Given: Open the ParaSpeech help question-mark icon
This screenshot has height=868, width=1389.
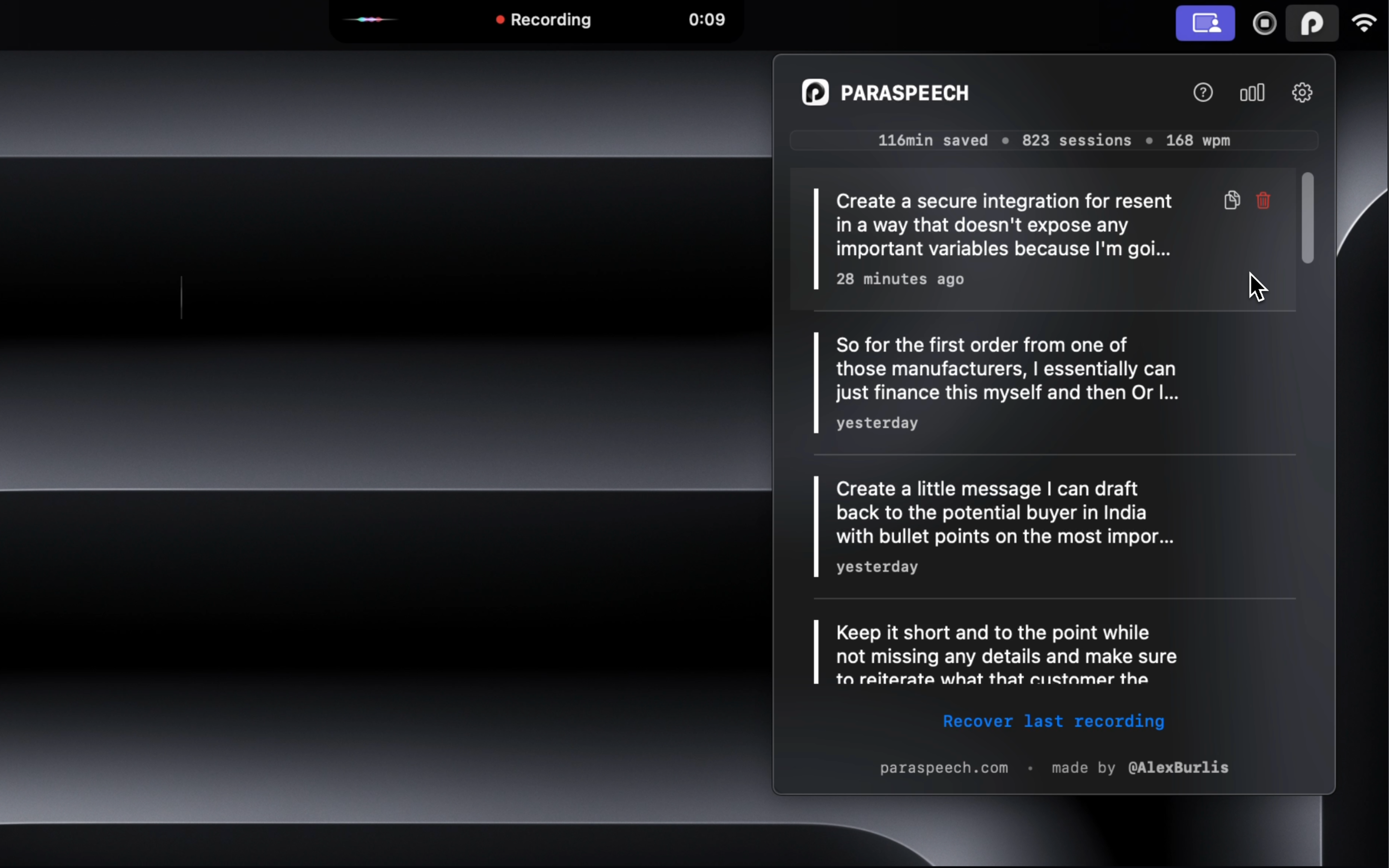Looking at the screenshot, I should coord(1202,93).
